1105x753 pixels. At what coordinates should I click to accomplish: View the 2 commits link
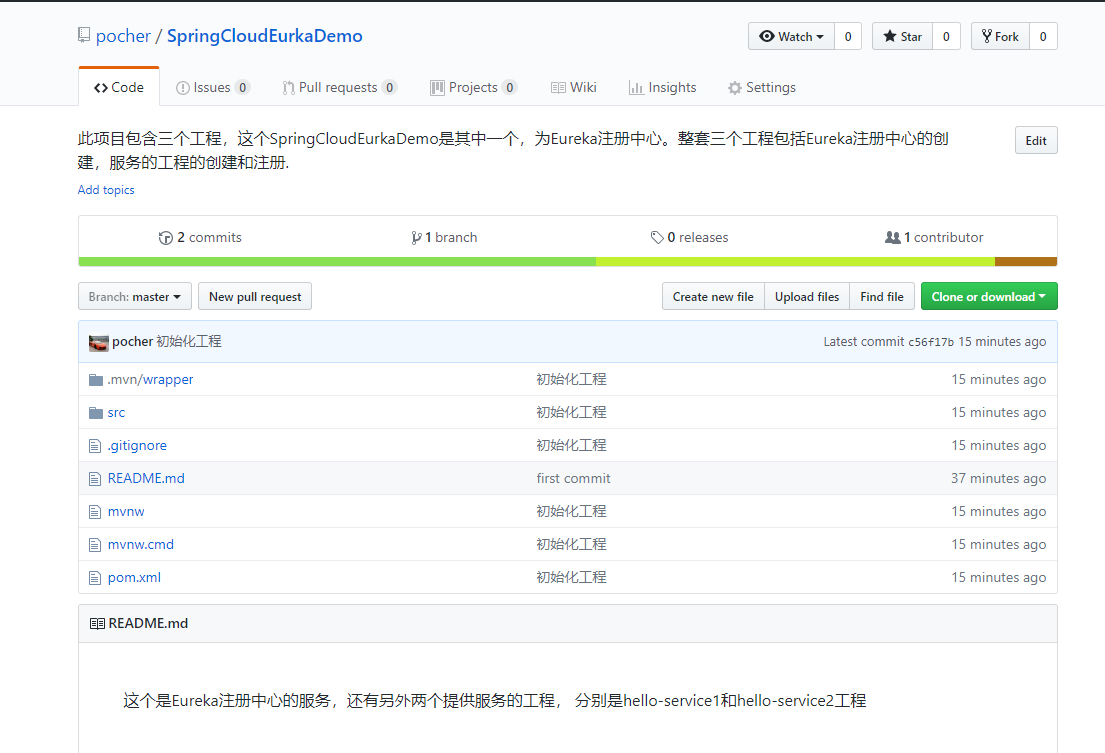[x=200, y=237]
